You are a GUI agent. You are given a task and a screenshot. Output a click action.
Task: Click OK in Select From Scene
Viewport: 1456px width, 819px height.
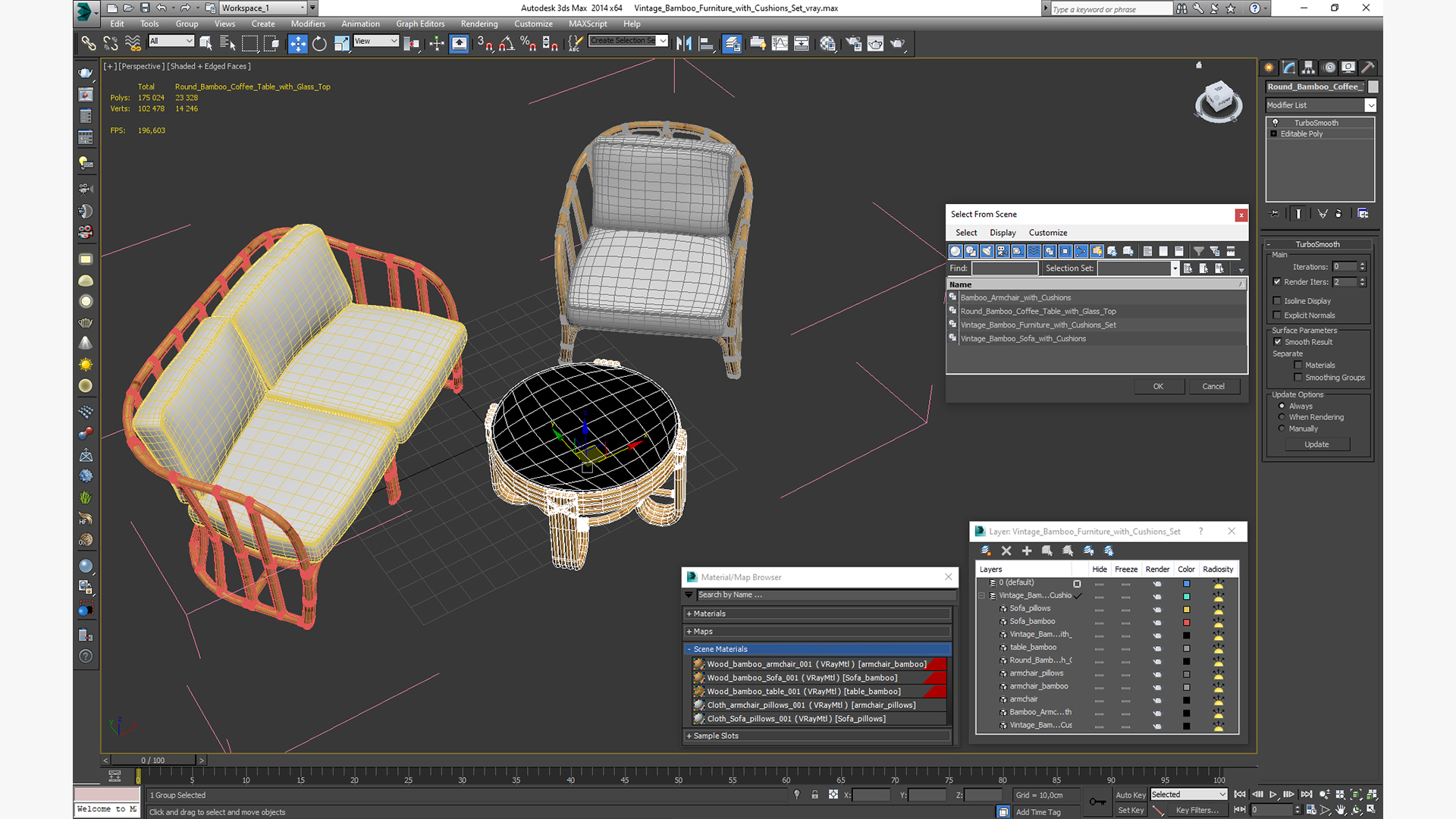1158,387
